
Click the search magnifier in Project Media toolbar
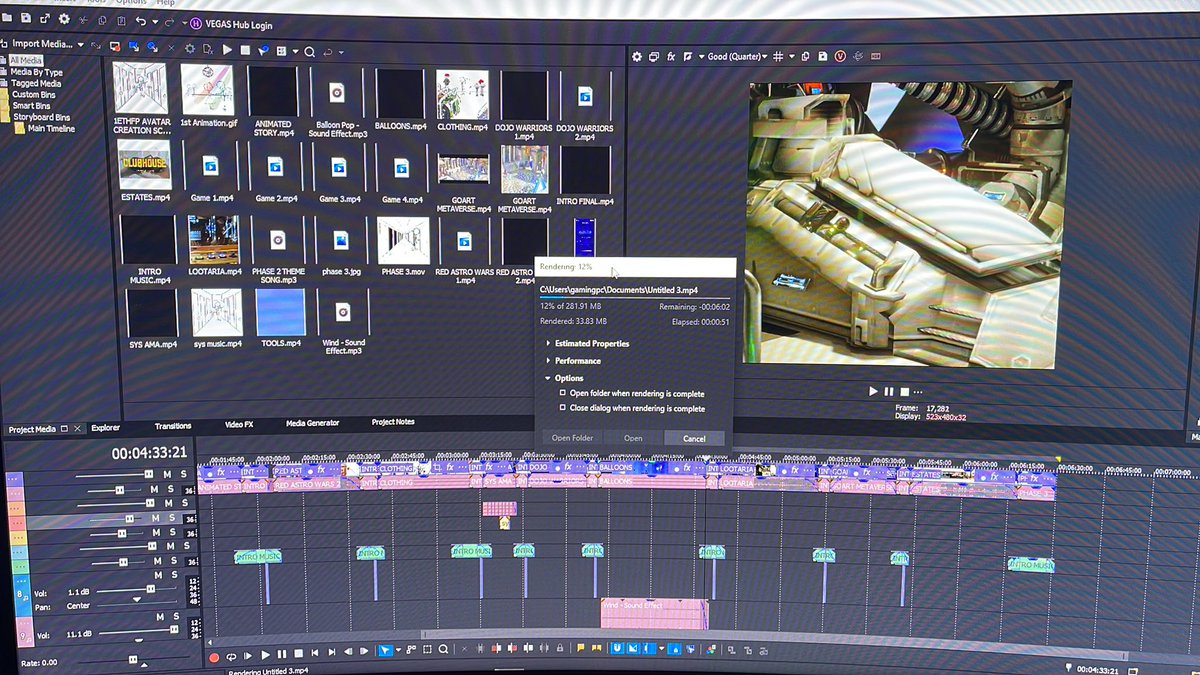pyautogui.click(x=309, y=51)
